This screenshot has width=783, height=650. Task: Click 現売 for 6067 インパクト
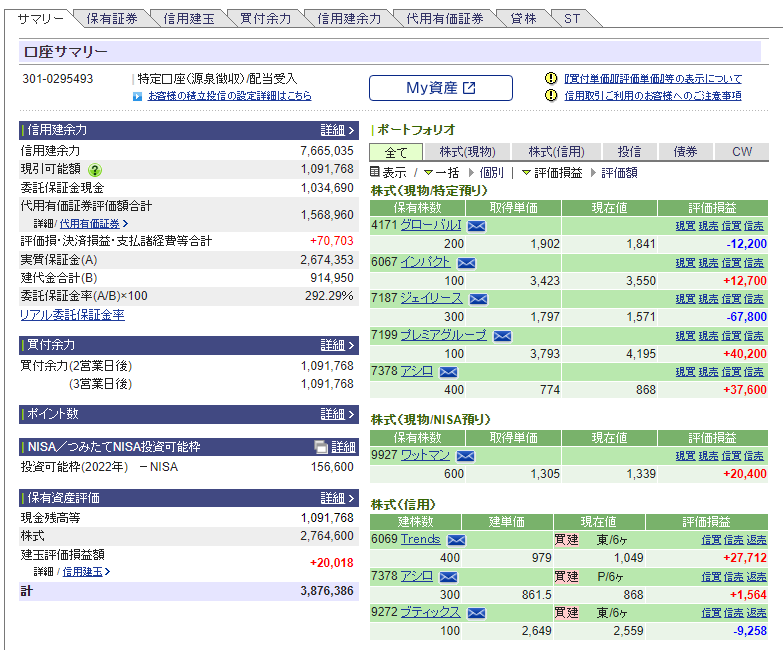(x=708, y=263)
